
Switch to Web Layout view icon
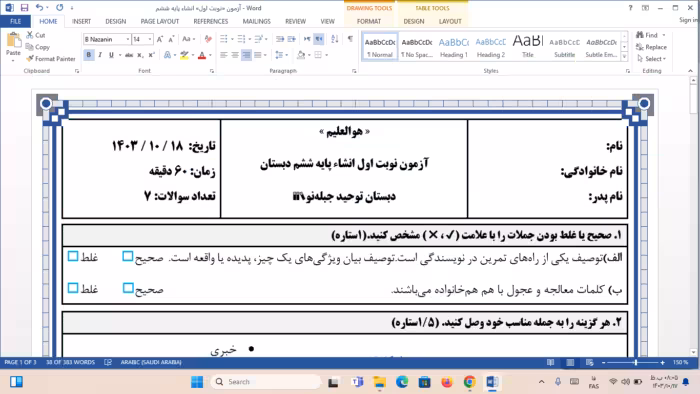tap(590, 362)
